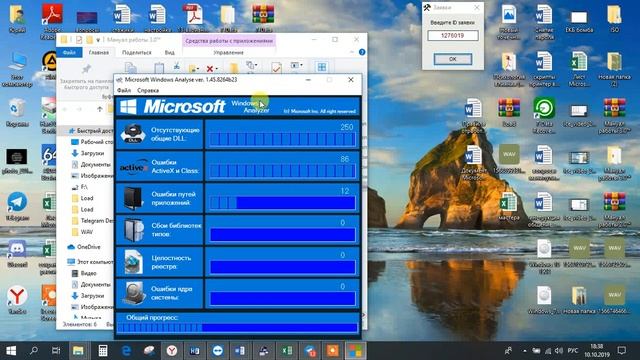Collapse the Explorer ribbon chevron
This screenshot has width=640, height=360.
pyautogui.click(x=352, y=52)
